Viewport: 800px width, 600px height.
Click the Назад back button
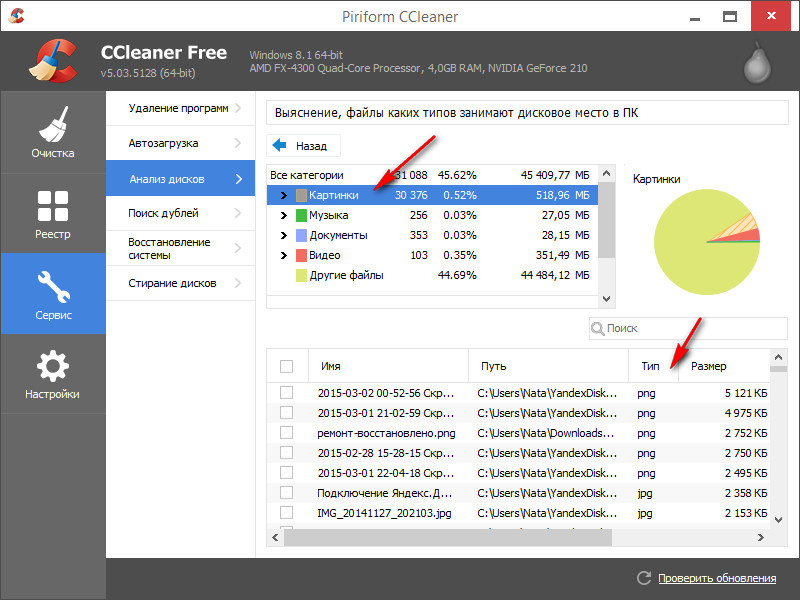[x=303, y=145]
